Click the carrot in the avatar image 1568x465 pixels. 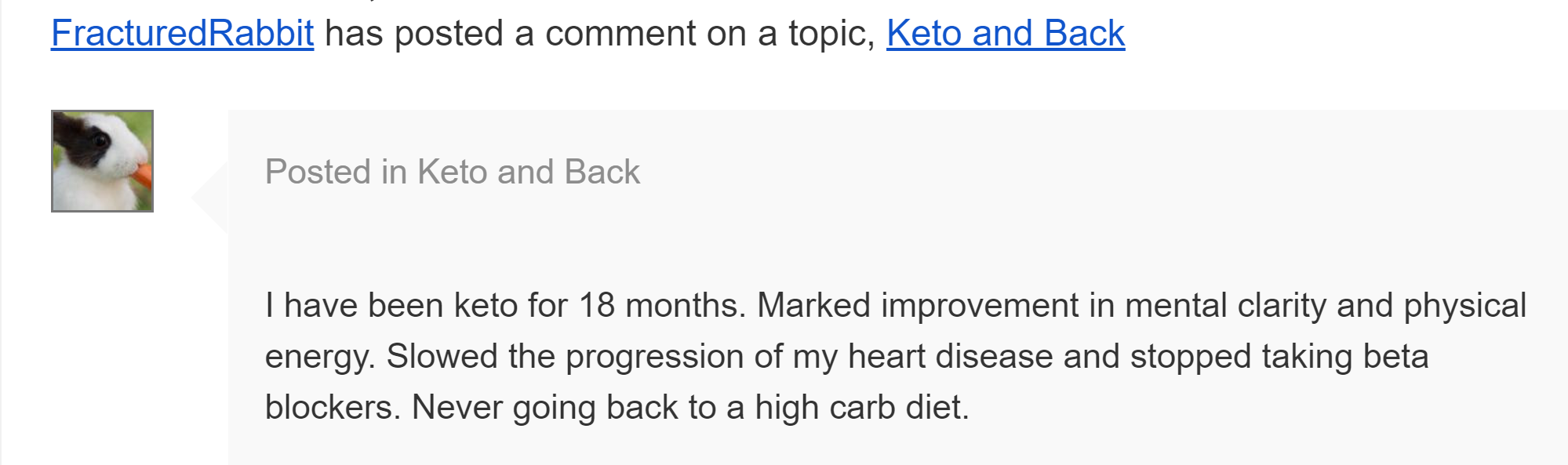(141, 175)
